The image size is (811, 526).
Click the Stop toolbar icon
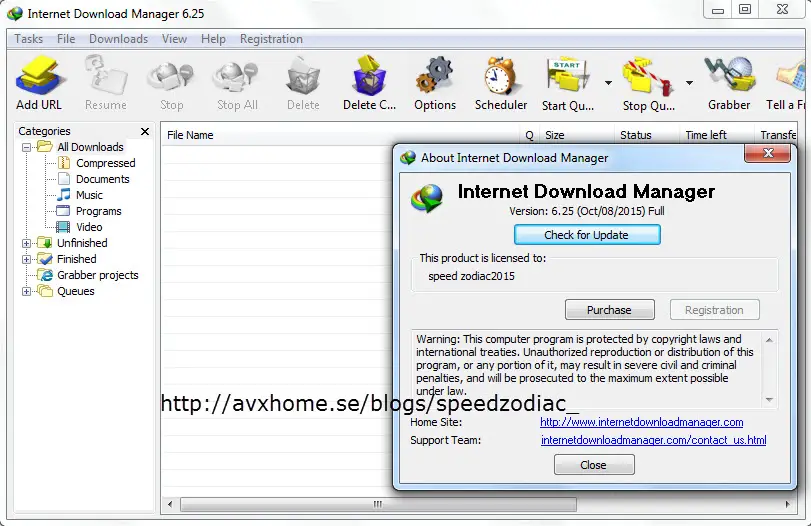point(171,83)
